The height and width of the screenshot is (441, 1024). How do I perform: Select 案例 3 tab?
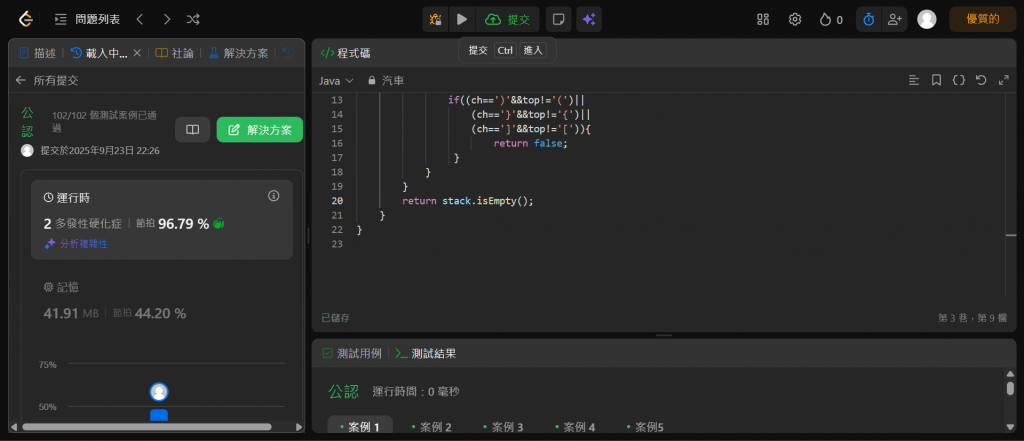click(503, 427)
